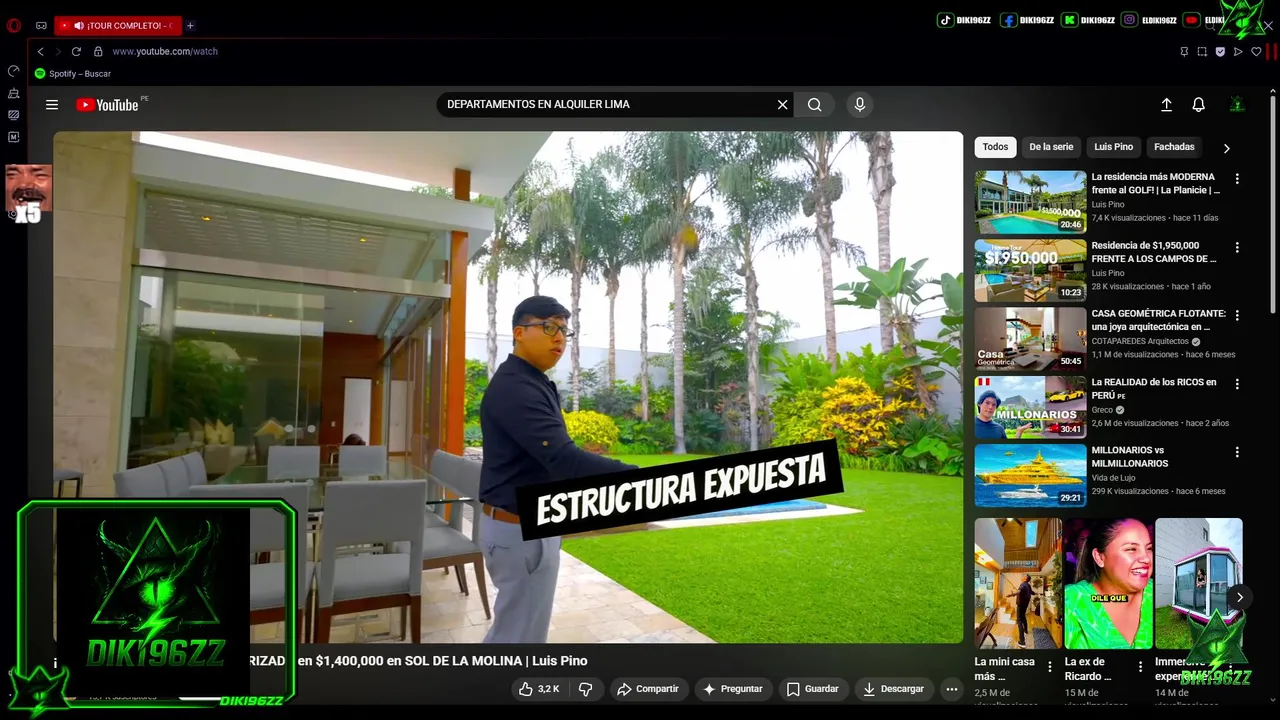Take a snapshot with capture icon
Viewport: 1280px width, 720px height.
(1202, 51)
